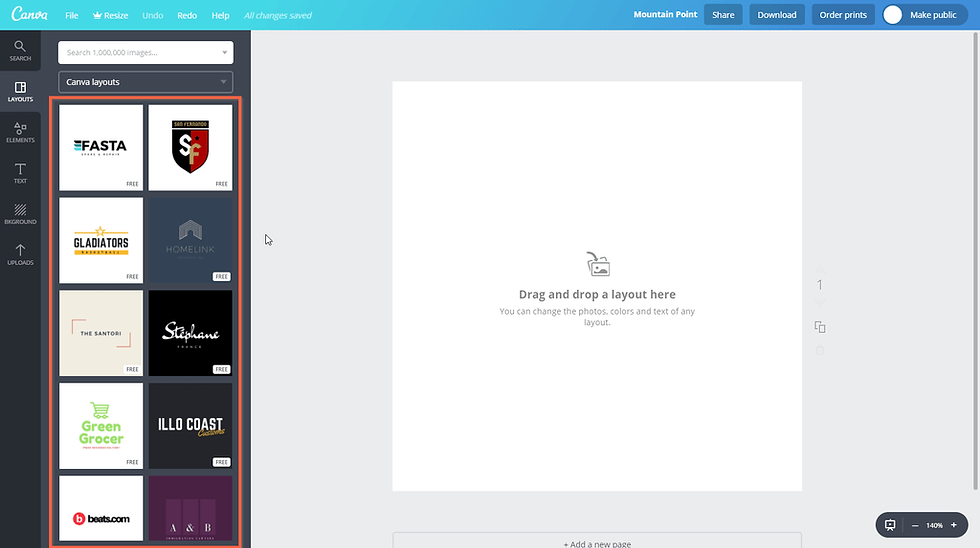Zoom out with minus button
Image resolution: width=980 pixels, height=548 pixels.
pos(915,526)
